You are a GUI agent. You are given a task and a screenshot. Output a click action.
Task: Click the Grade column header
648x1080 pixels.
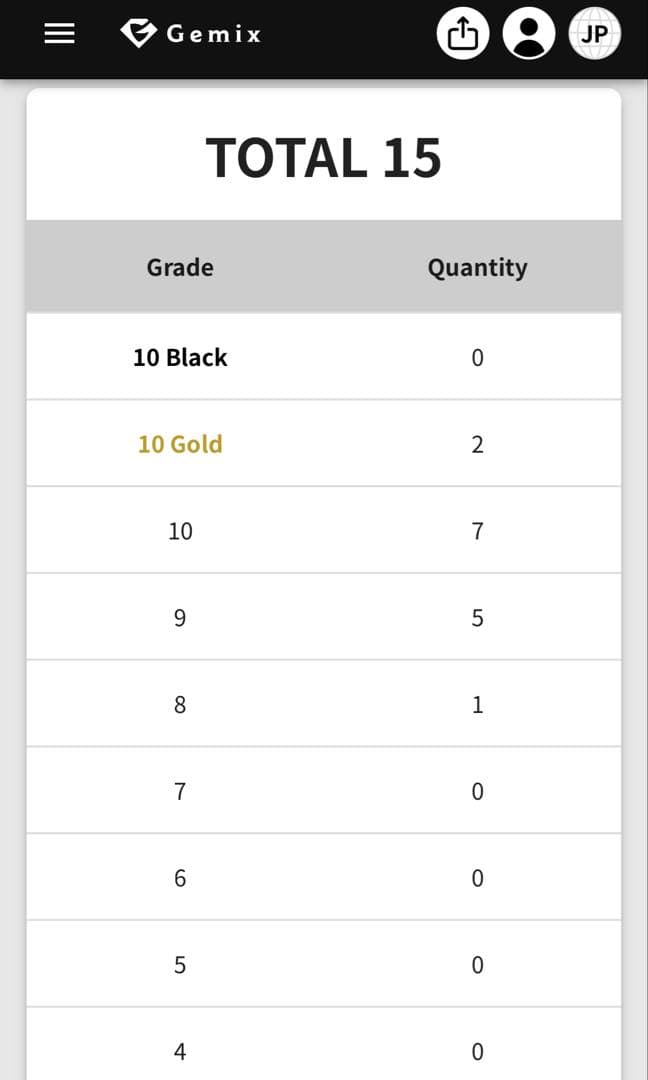[x=180, y=267]
